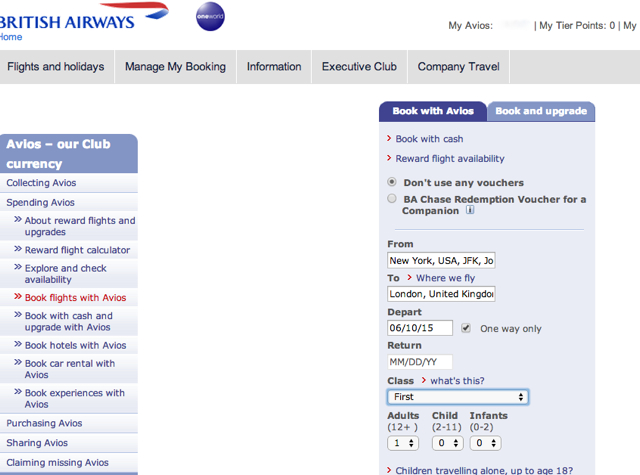
Task: Open info icon next to Companion voucher
Action: 470,210
